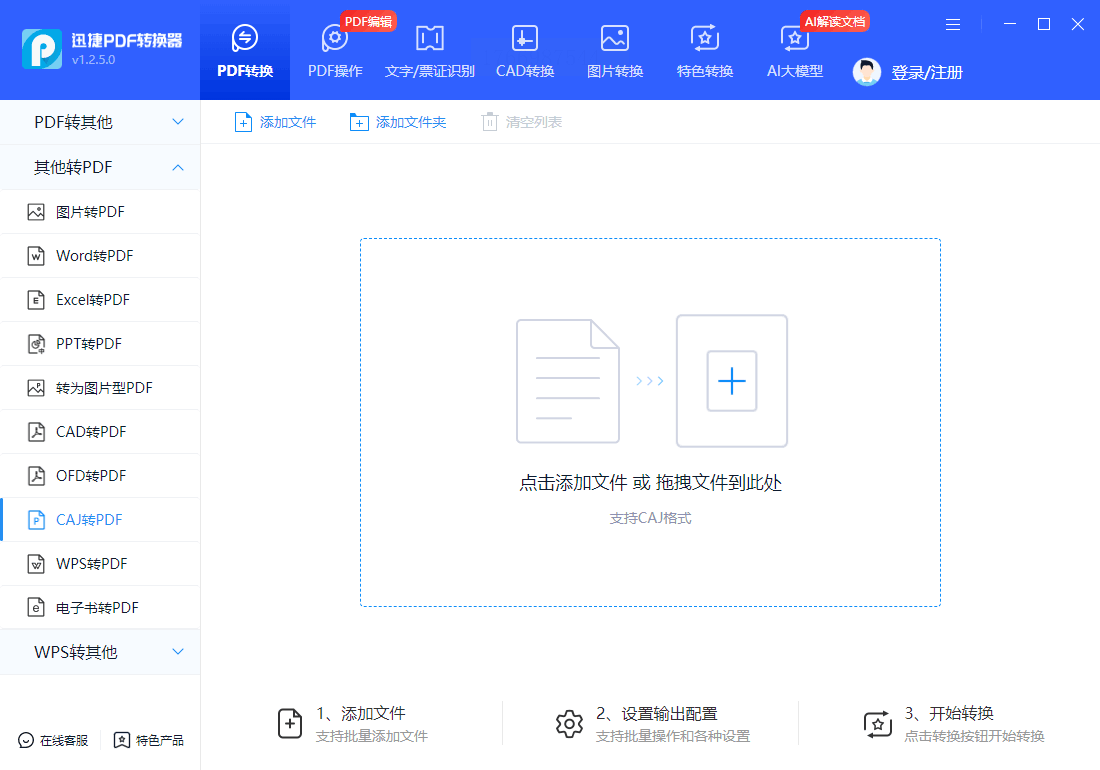
Task: Click 支持CAJ格式 hint text
Action: 650,518
